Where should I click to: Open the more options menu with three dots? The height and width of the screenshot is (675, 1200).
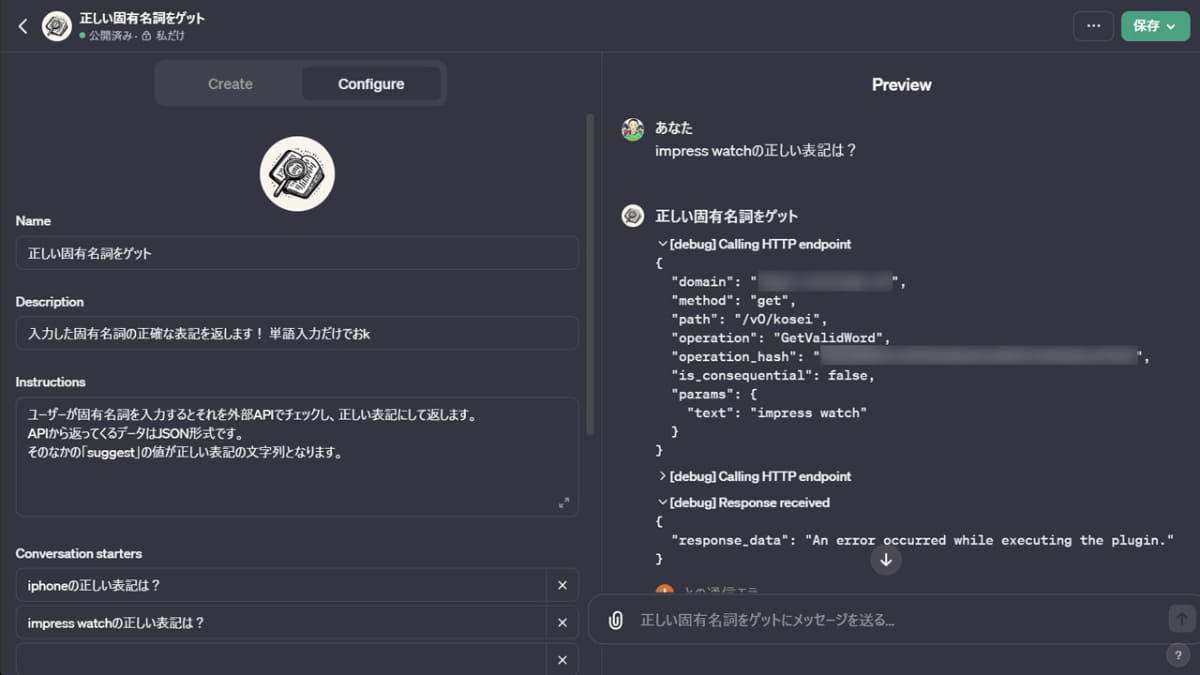1093,25
